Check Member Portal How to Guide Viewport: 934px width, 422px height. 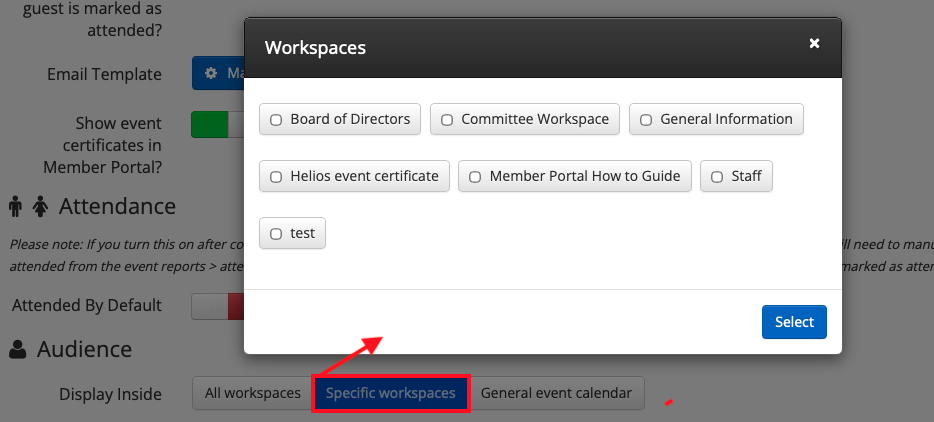coord(475,177)
